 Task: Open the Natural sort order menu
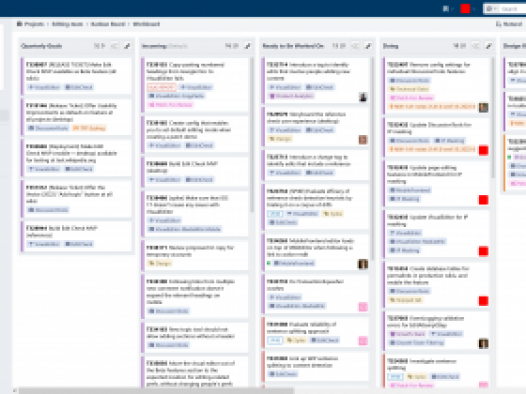point(509,24)
